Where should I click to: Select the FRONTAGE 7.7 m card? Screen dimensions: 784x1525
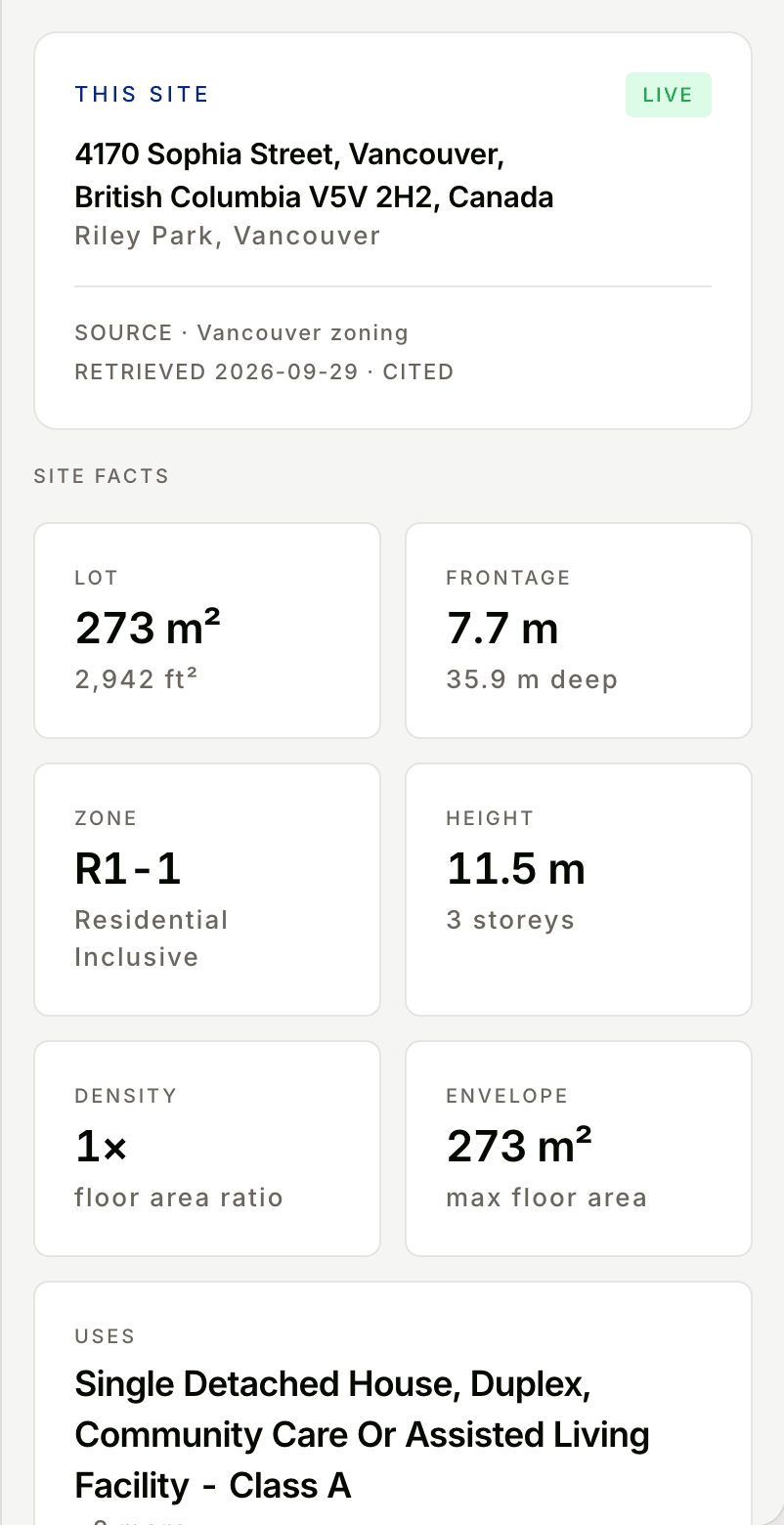tap(579, 631)
